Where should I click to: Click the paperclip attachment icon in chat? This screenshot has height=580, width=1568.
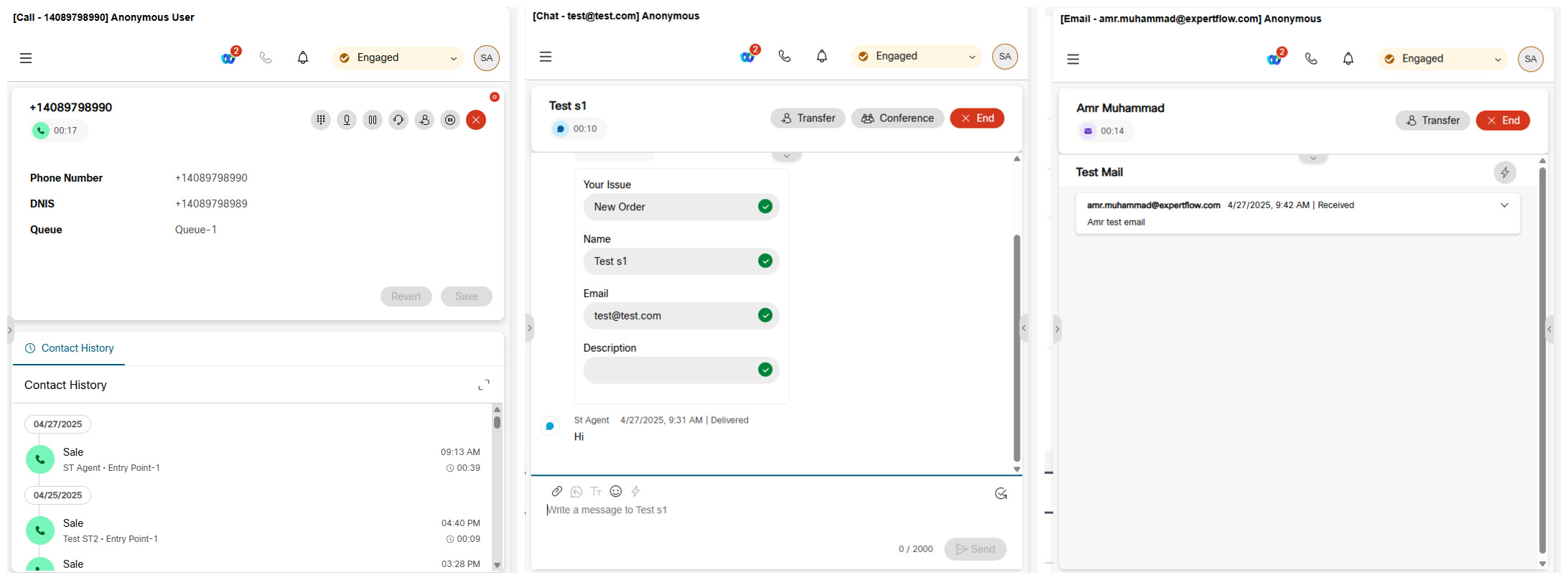(556, 492)
